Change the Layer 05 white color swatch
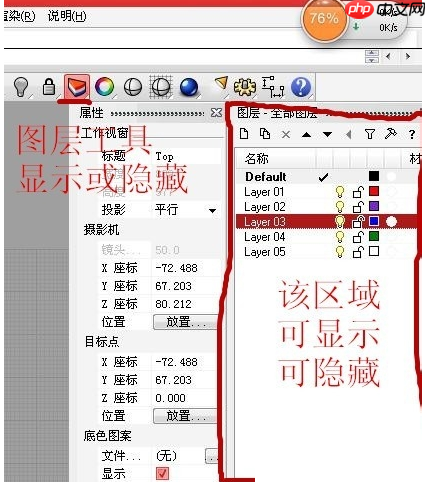Viewport: 426px width, 482px height. click(374, 251)
